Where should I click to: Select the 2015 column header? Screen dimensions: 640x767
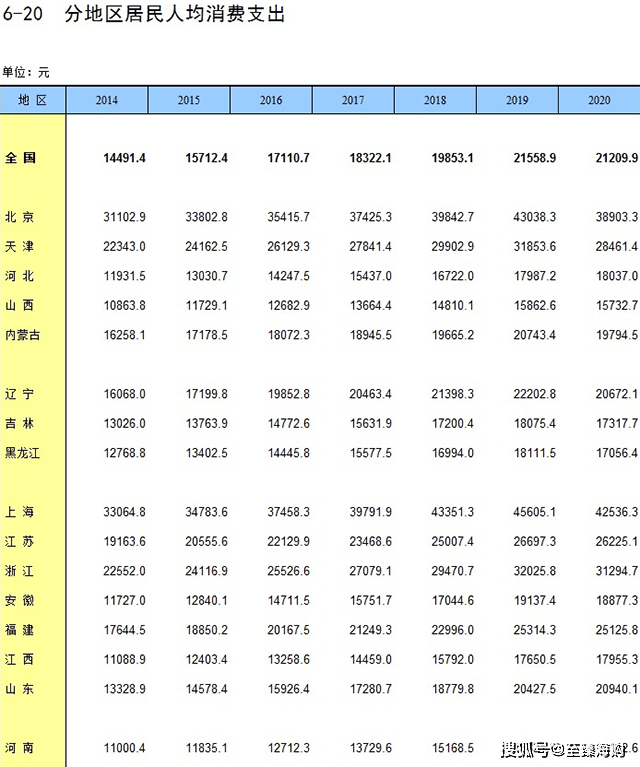(x=189, y=100)
